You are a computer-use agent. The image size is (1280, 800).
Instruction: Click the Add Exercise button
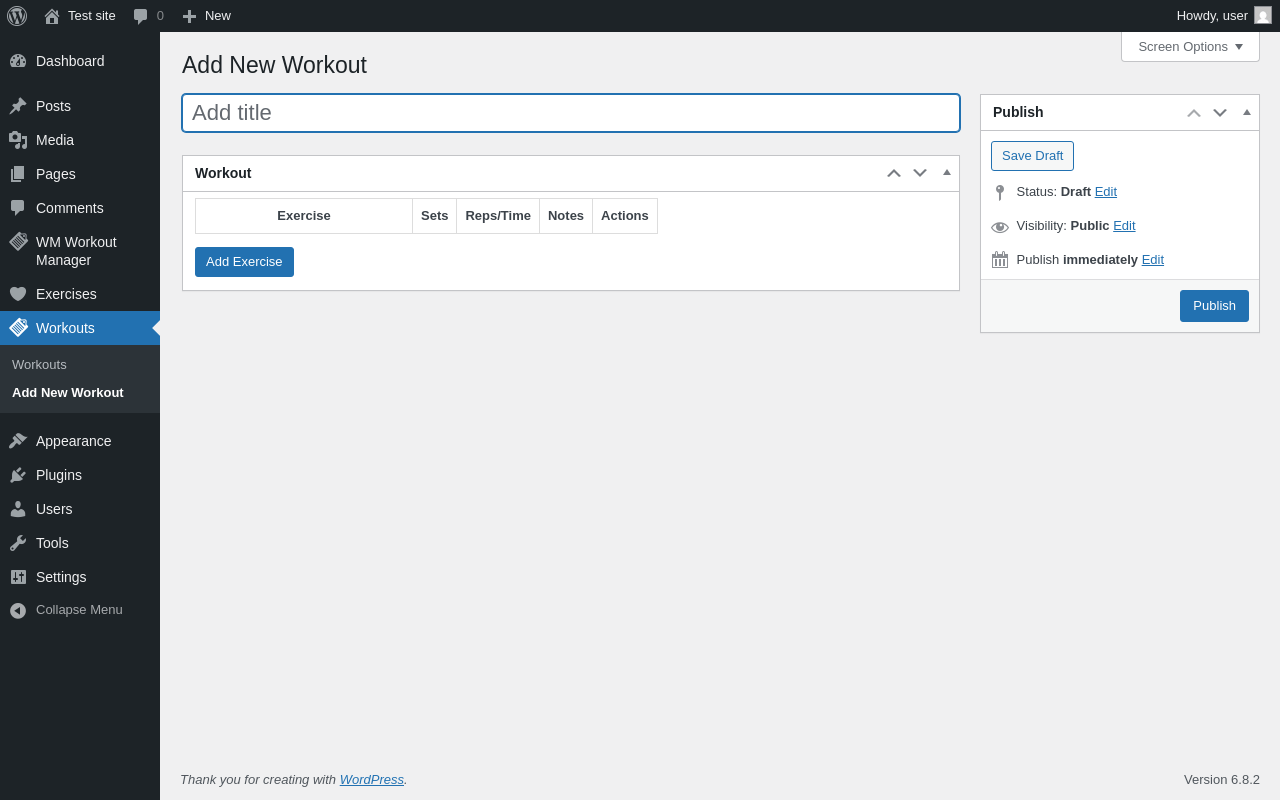[x=244, y=262]
